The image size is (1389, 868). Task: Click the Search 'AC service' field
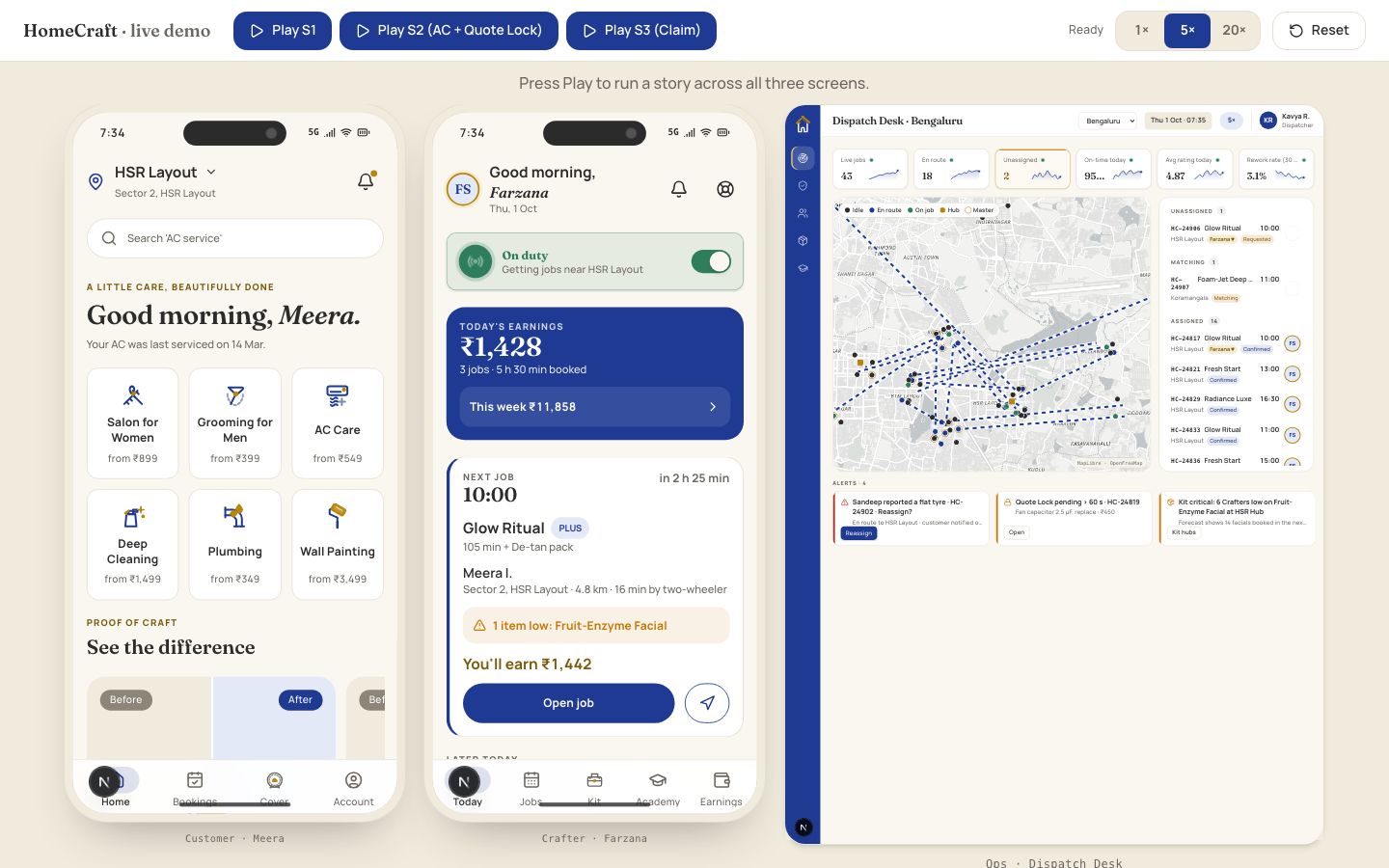235,238
